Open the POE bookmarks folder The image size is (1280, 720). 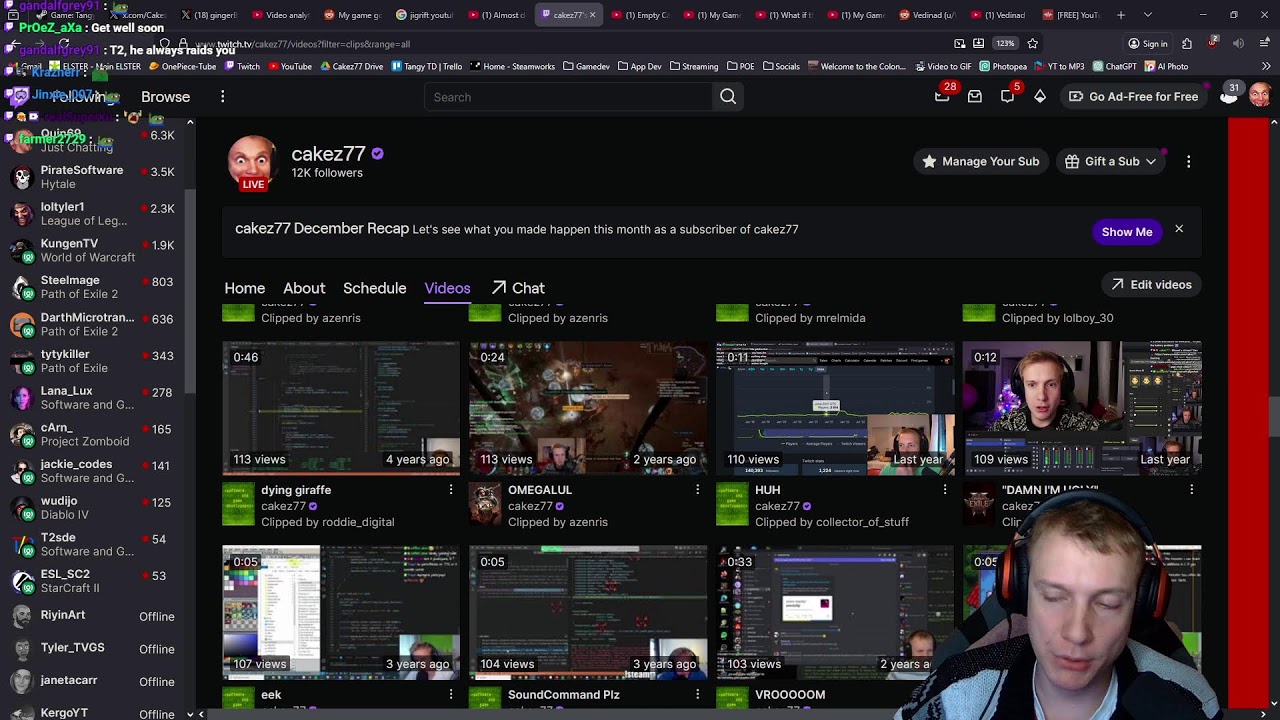[741, 66]
